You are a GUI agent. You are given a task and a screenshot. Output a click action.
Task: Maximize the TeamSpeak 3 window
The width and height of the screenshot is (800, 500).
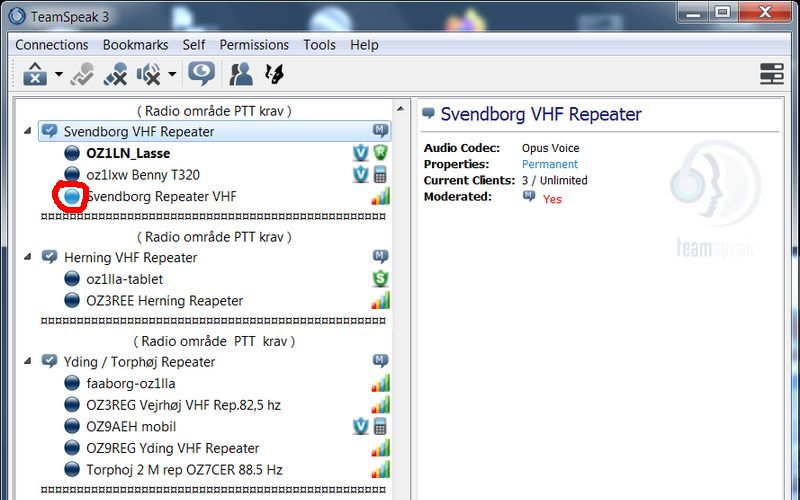point(722,12)
